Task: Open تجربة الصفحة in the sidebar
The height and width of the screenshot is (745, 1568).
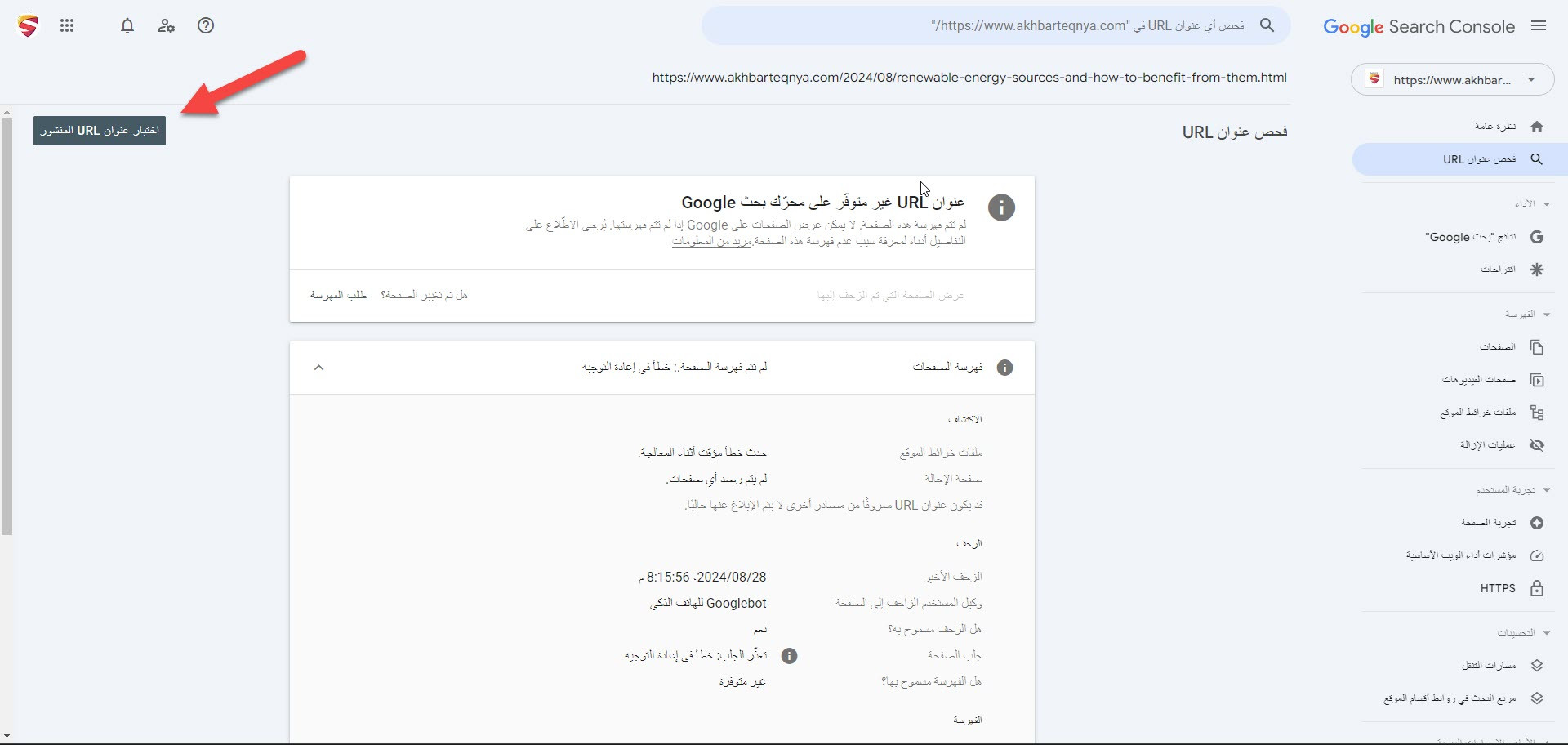Action: (x=1488, y=523)
